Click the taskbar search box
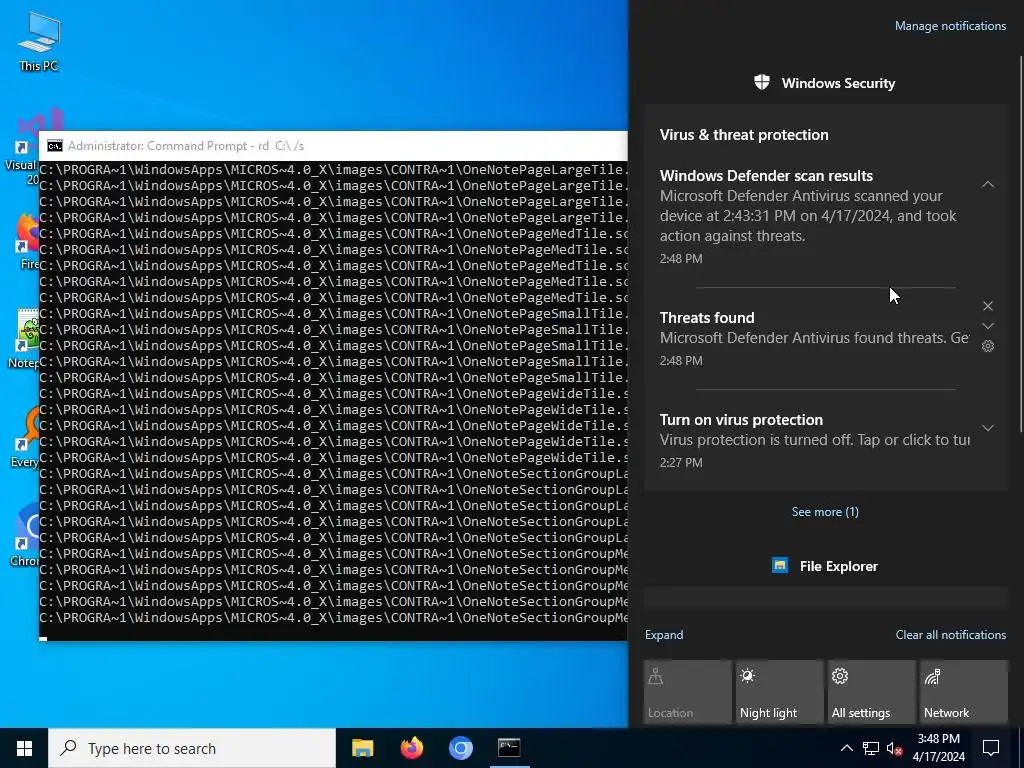Viewport: 1024px width, 768px height. click(192, 748)
